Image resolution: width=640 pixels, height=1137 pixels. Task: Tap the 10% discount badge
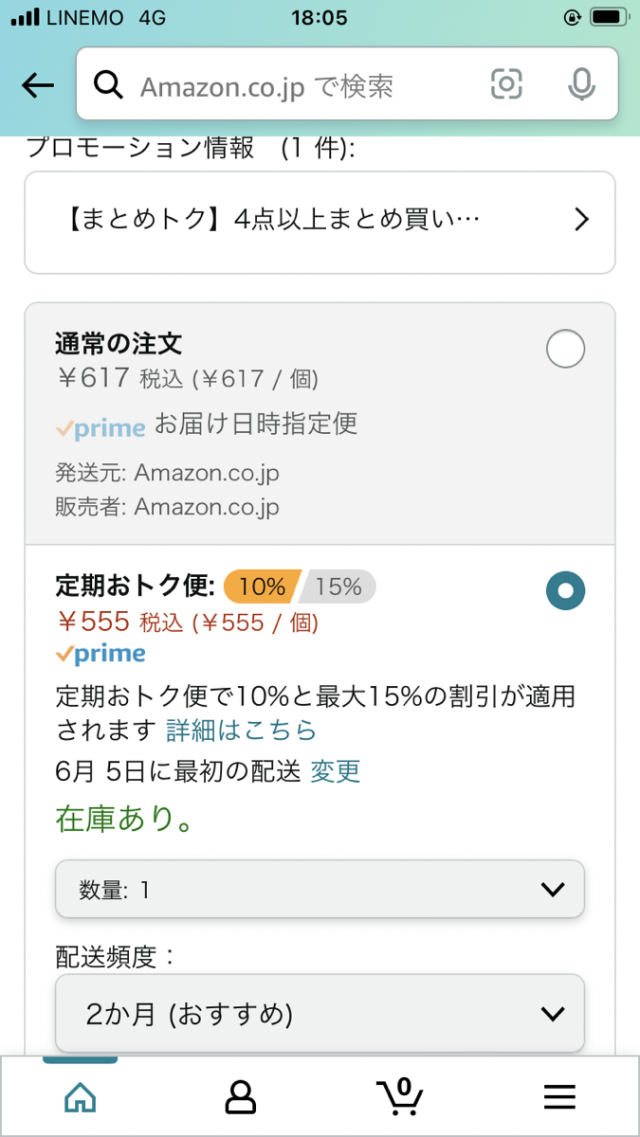[x=261, y=586]
